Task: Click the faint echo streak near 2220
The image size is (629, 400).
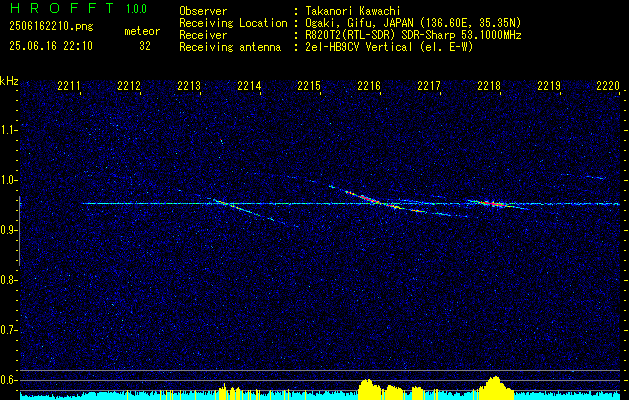Action: point(596,177)
